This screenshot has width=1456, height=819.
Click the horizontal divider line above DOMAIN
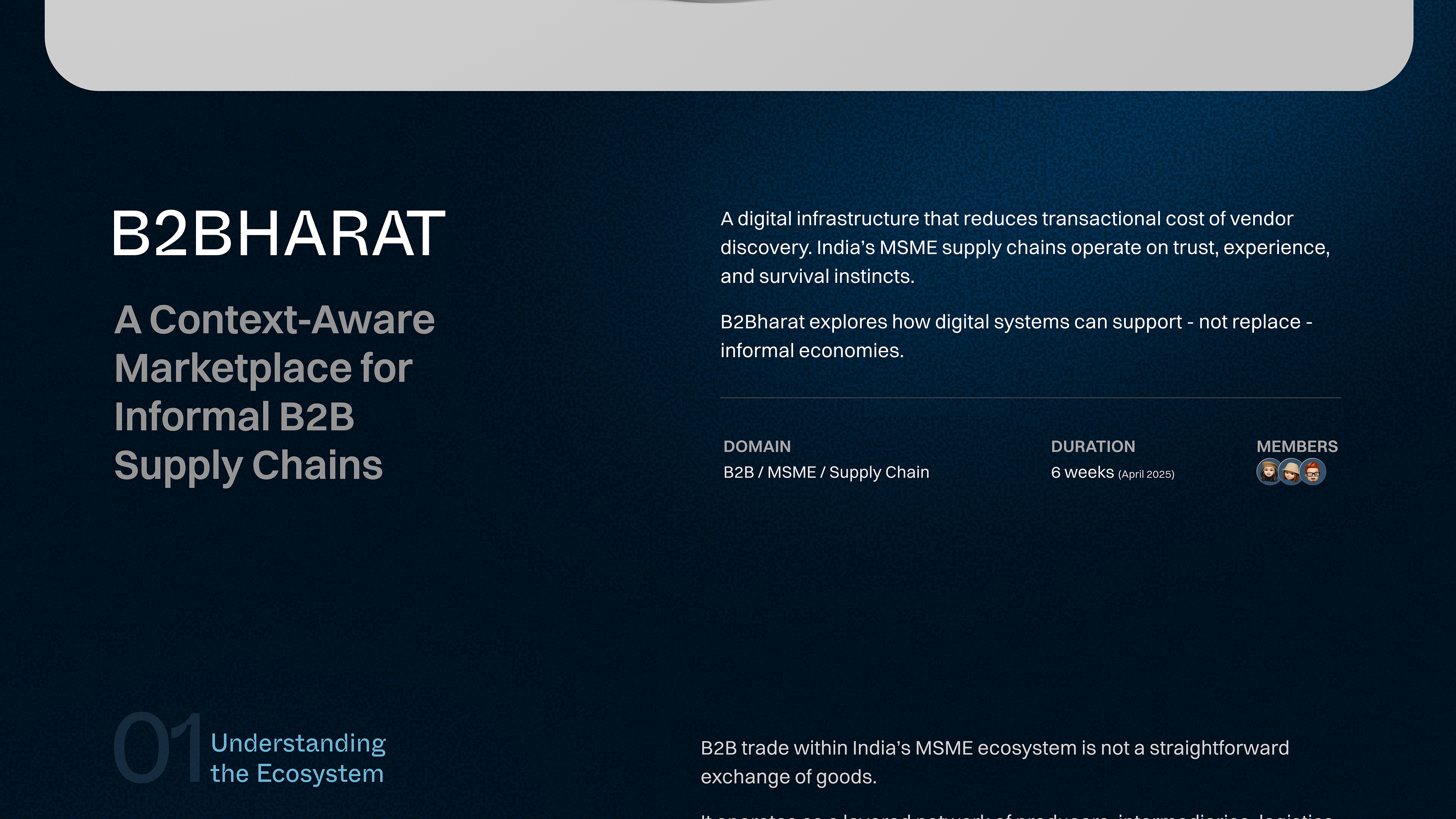click(1030, 398)
